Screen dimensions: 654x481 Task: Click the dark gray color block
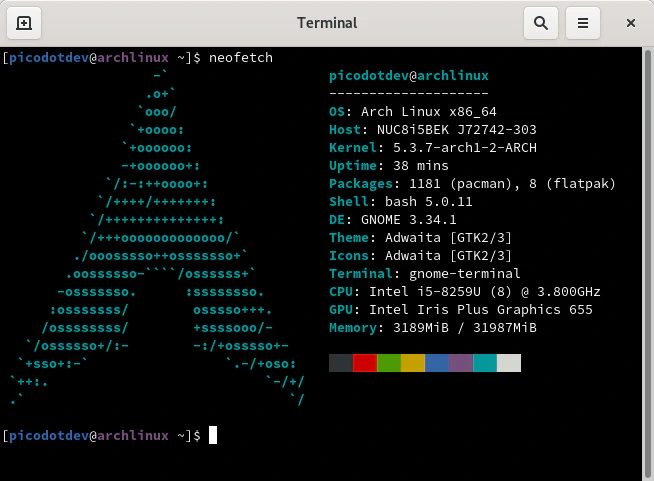pyautogui.click(x=341, y=363)
